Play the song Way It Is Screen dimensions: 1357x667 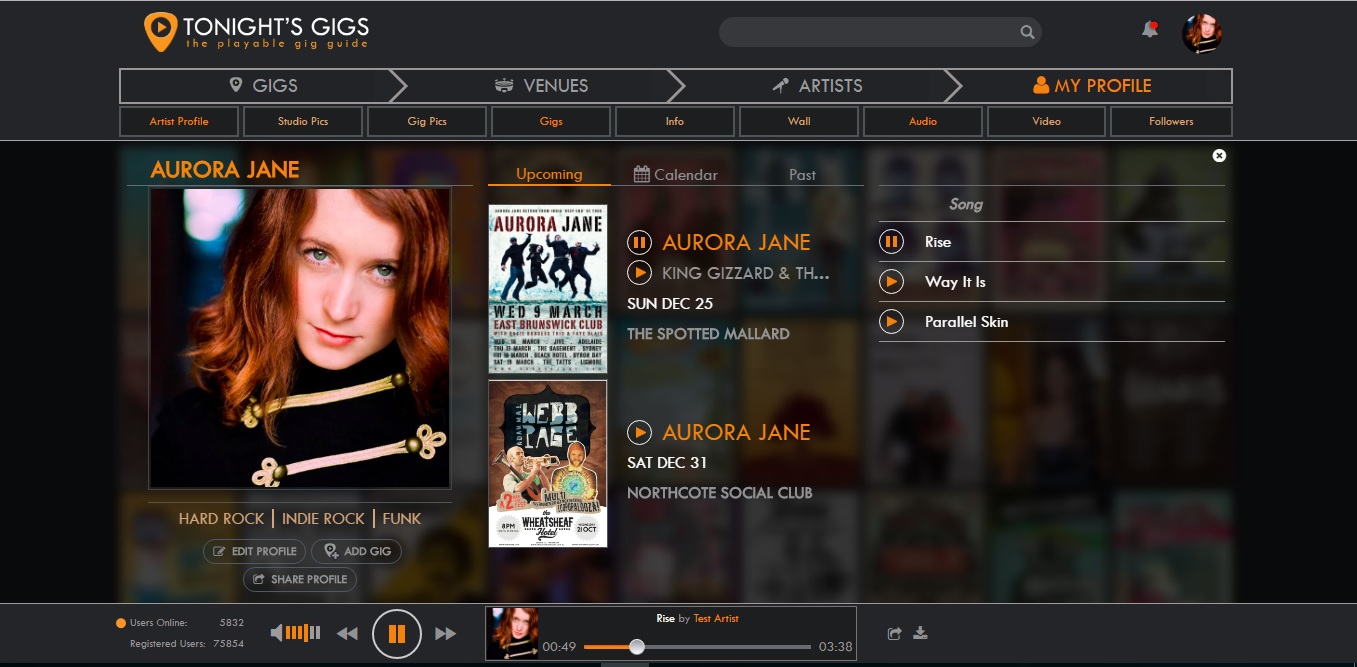[891, 282]
